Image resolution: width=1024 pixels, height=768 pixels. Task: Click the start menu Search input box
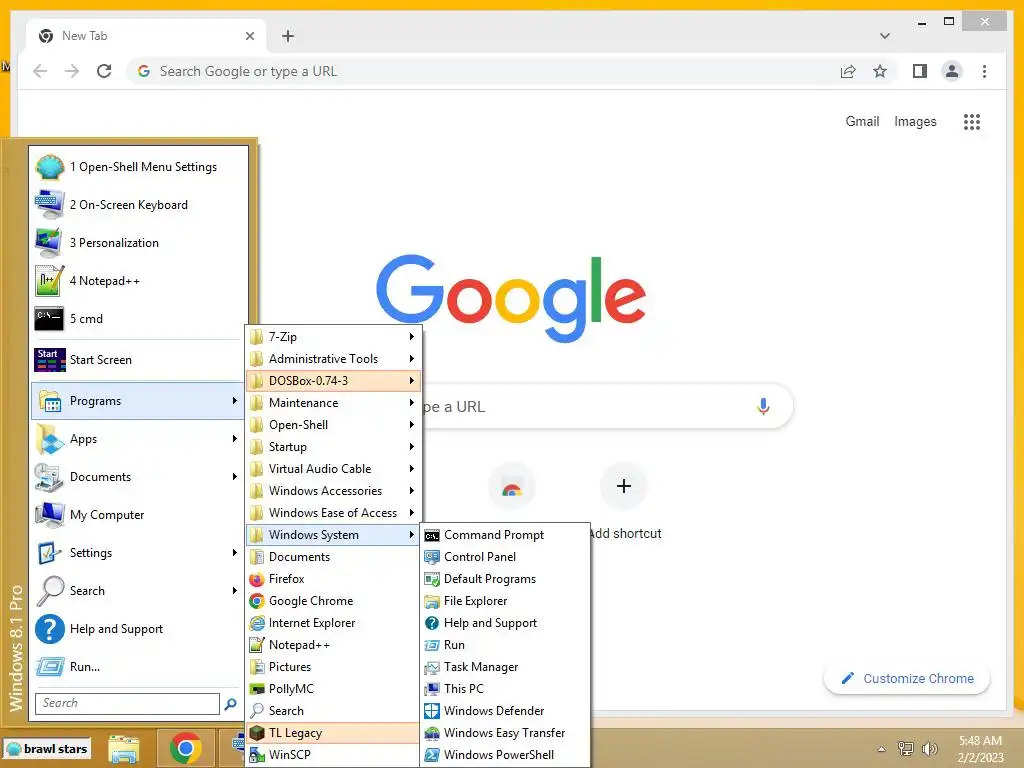click(x=127, y=703)
